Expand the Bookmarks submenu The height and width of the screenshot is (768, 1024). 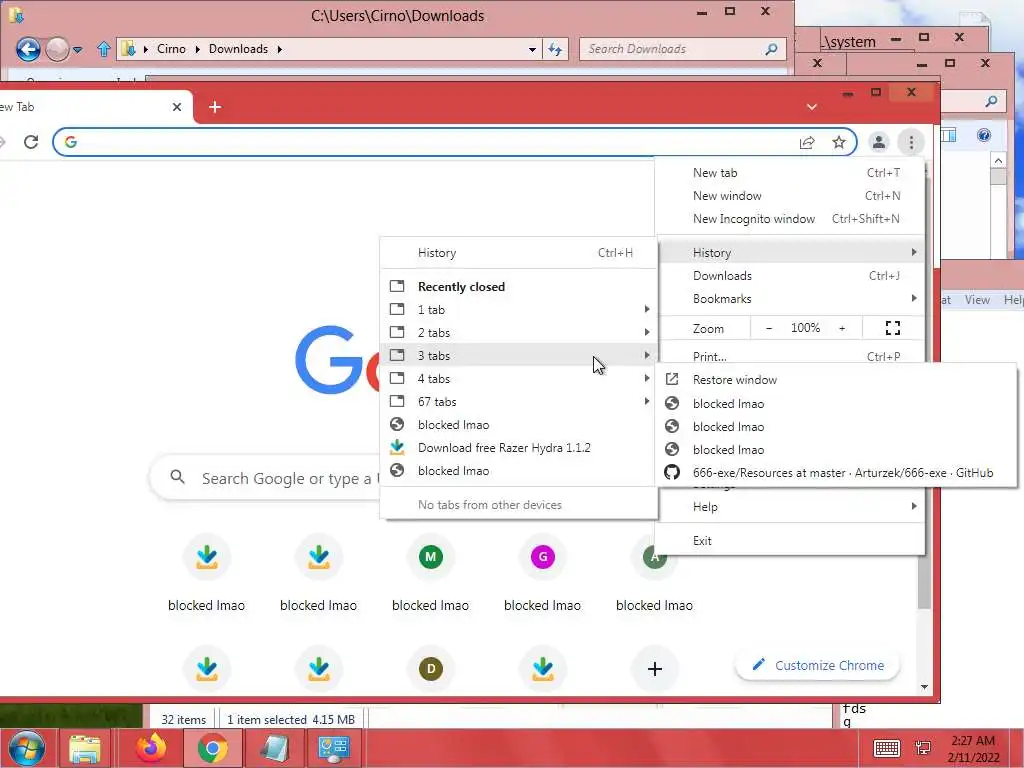tap(790, 298)
